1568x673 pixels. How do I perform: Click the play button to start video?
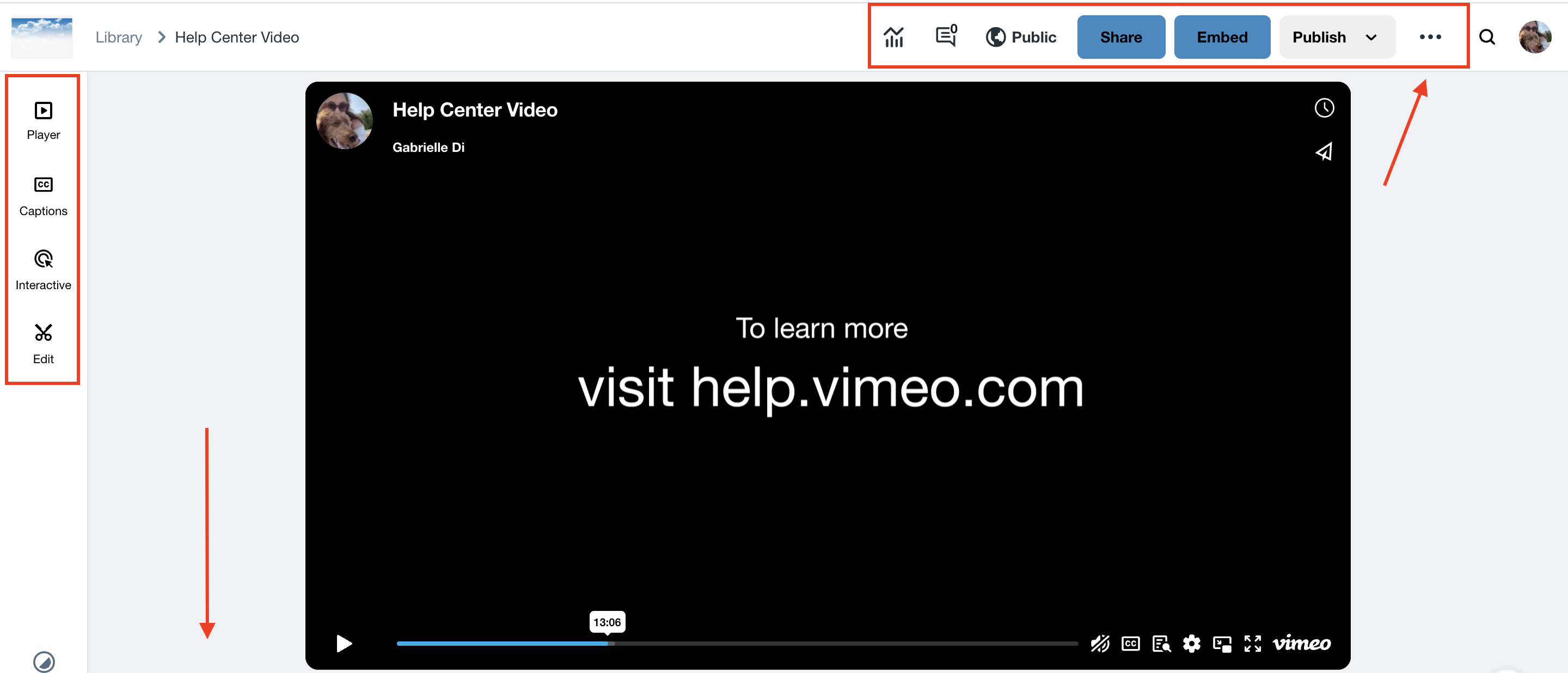coord(345,642)
